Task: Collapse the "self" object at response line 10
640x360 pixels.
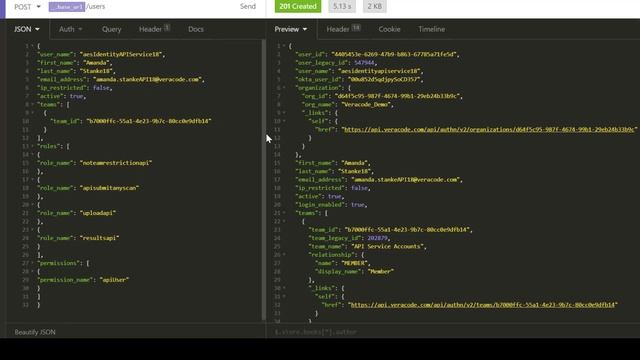Action: click(284, 121)
